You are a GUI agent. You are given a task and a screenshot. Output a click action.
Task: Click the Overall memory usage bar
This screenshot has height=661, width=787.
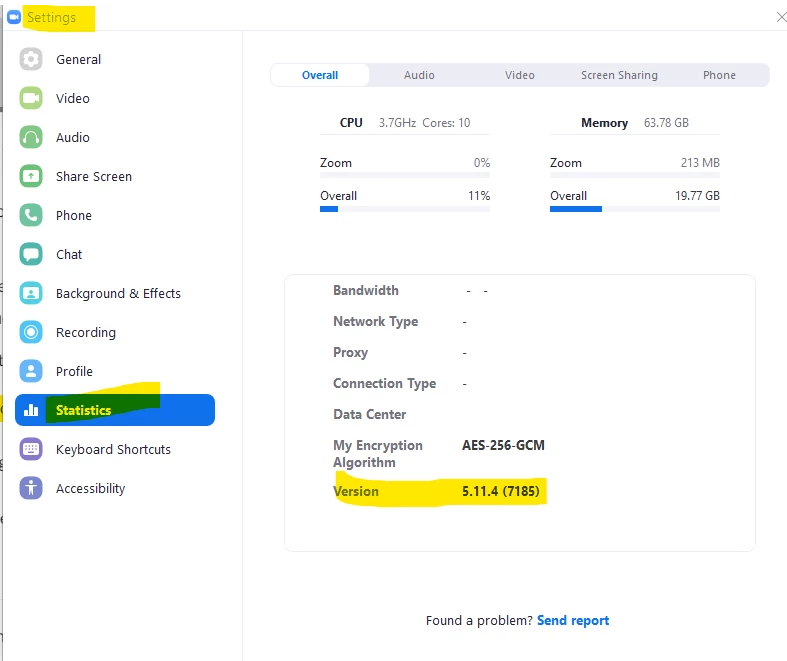coord(635,209)
